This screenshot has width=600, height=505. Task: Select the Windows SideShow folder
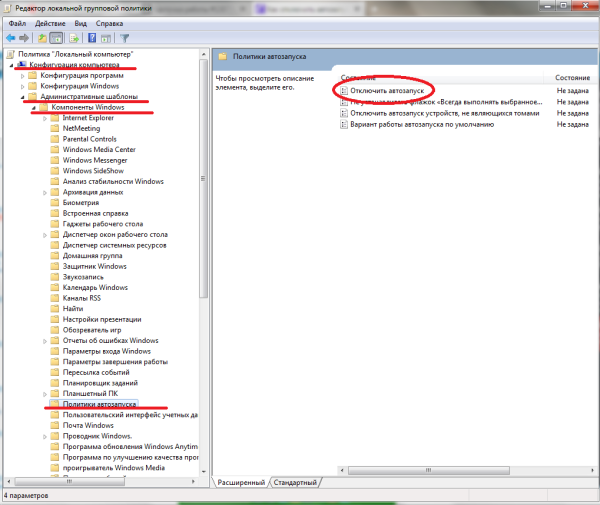point(93,171)
